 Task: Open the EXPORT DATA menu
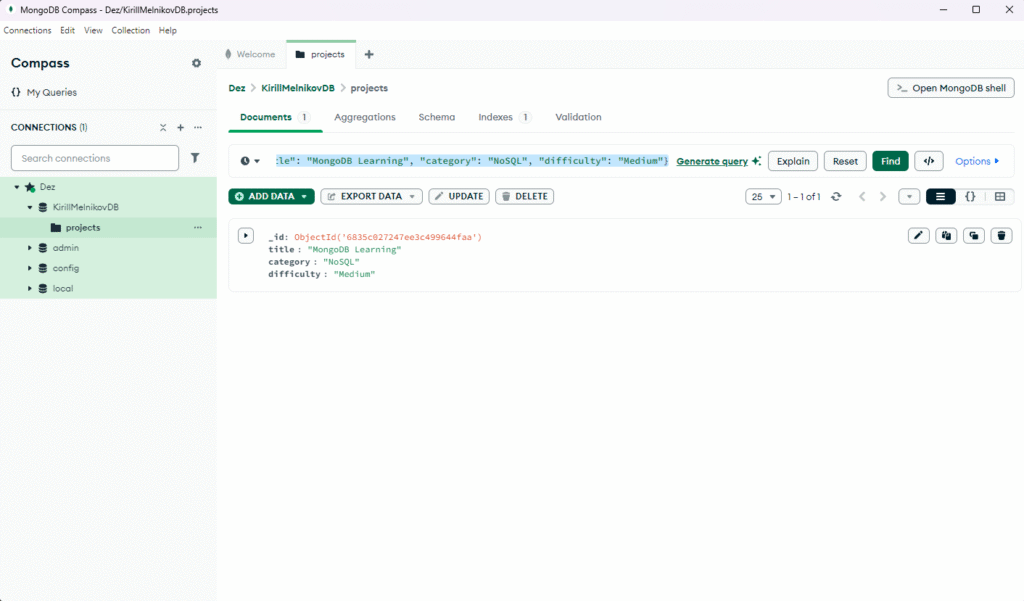pos(371,196)
